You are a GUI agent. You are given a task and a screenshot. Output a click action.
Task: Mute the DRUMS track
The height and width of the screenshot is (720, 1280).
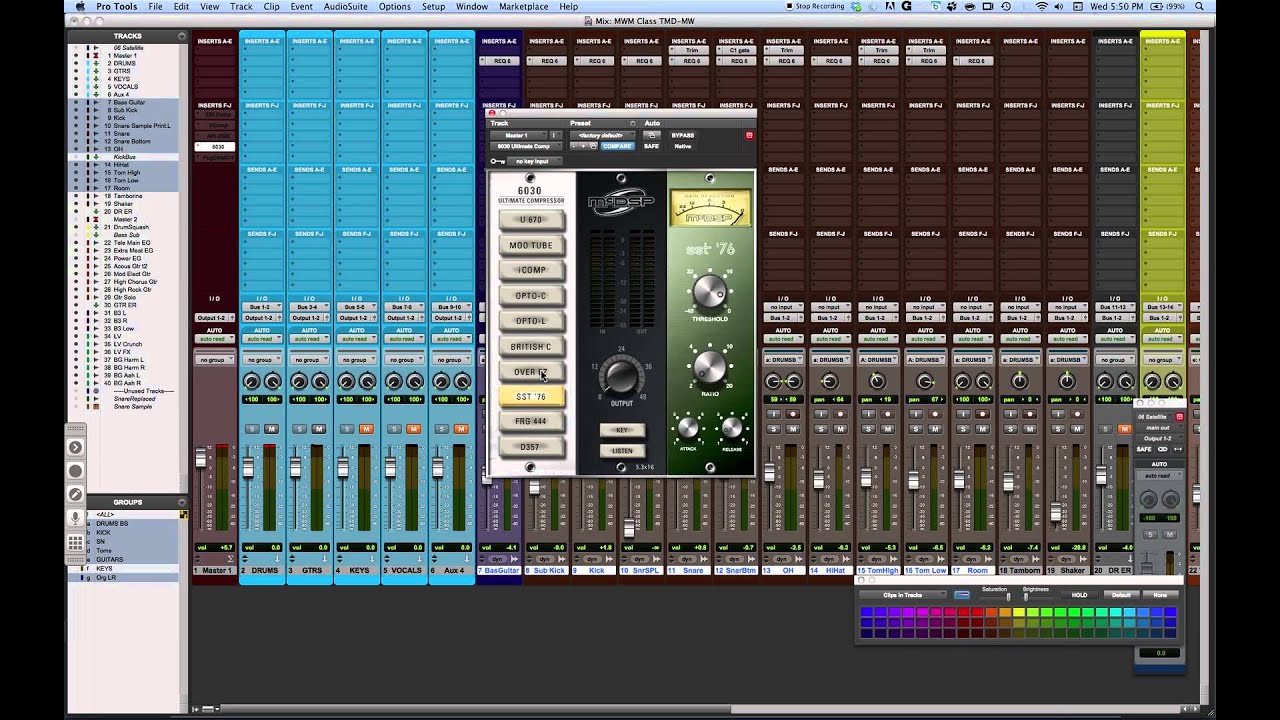(x=271, y=429)
